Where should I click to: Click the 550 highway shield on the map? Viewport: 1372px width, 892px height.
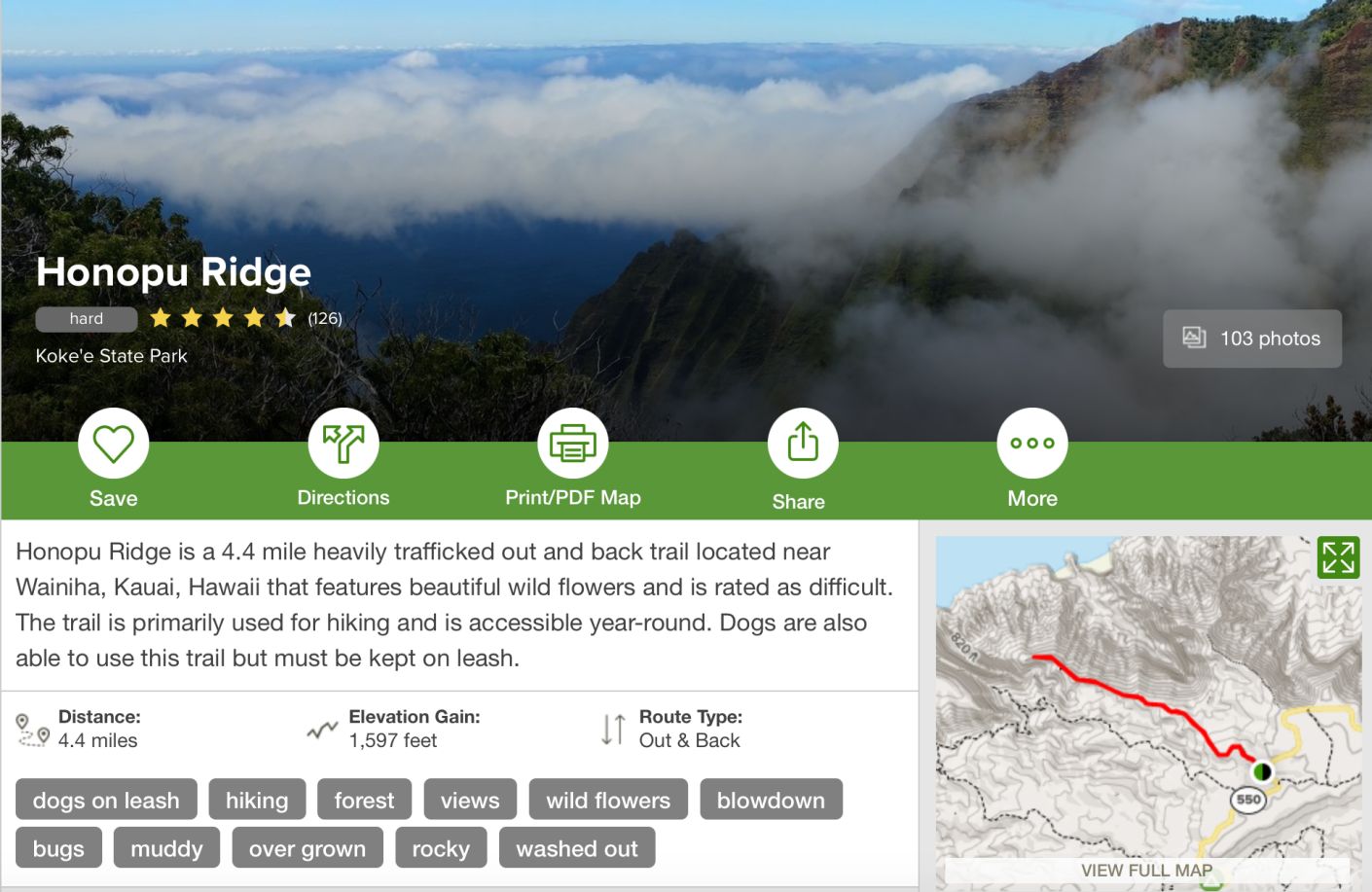pyautogui.click(x=1248, y=800)
